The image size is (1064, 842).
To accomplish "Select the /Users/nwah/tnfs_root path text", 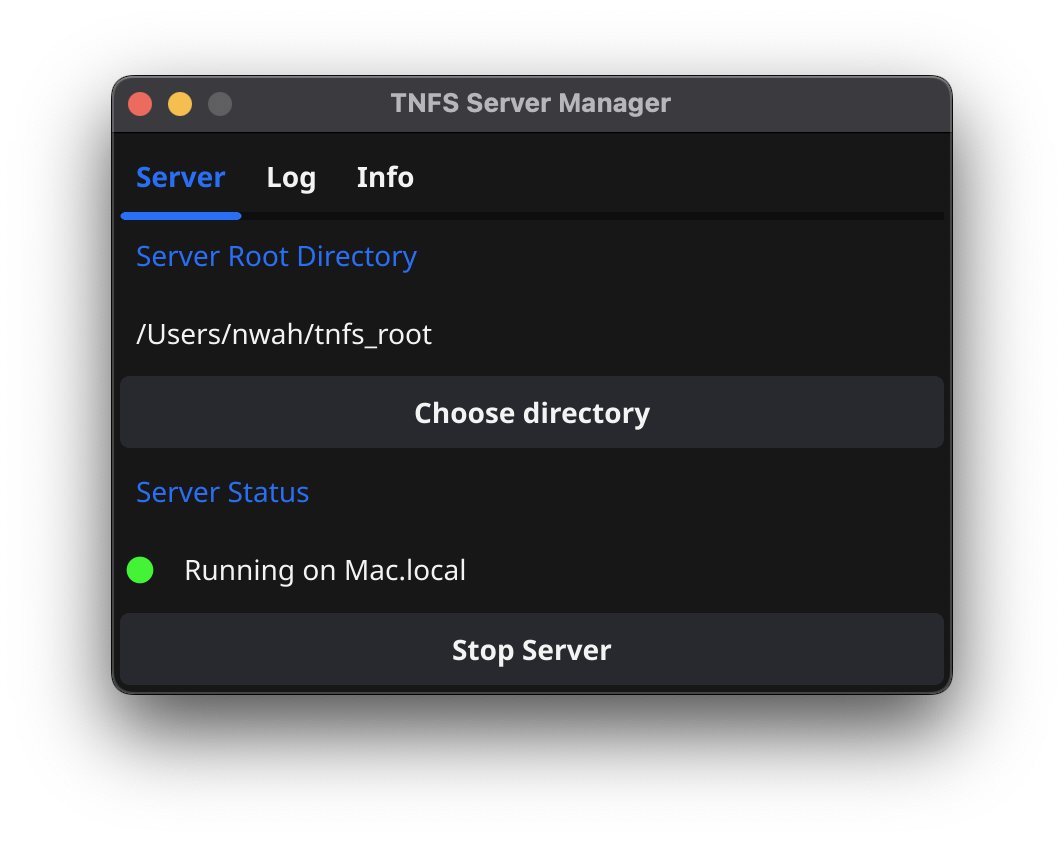I will point(284,334).
